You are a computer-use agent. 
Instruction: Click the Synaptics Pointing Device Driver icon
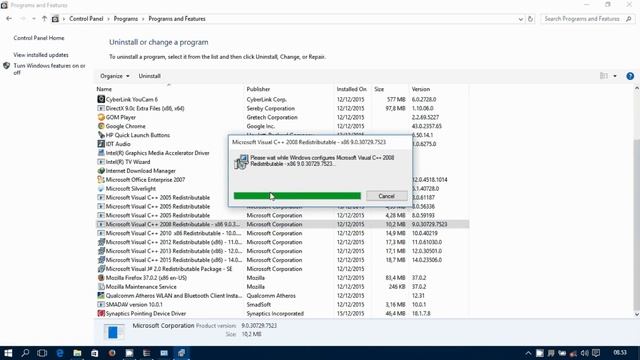[x=101, y=313]
